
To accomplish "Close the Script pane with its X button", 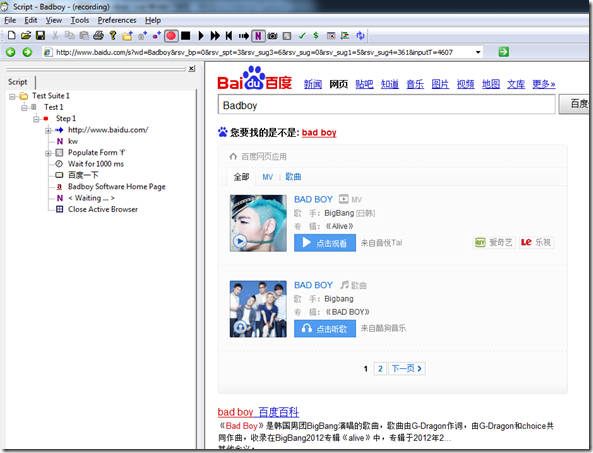I will point(191,68).
